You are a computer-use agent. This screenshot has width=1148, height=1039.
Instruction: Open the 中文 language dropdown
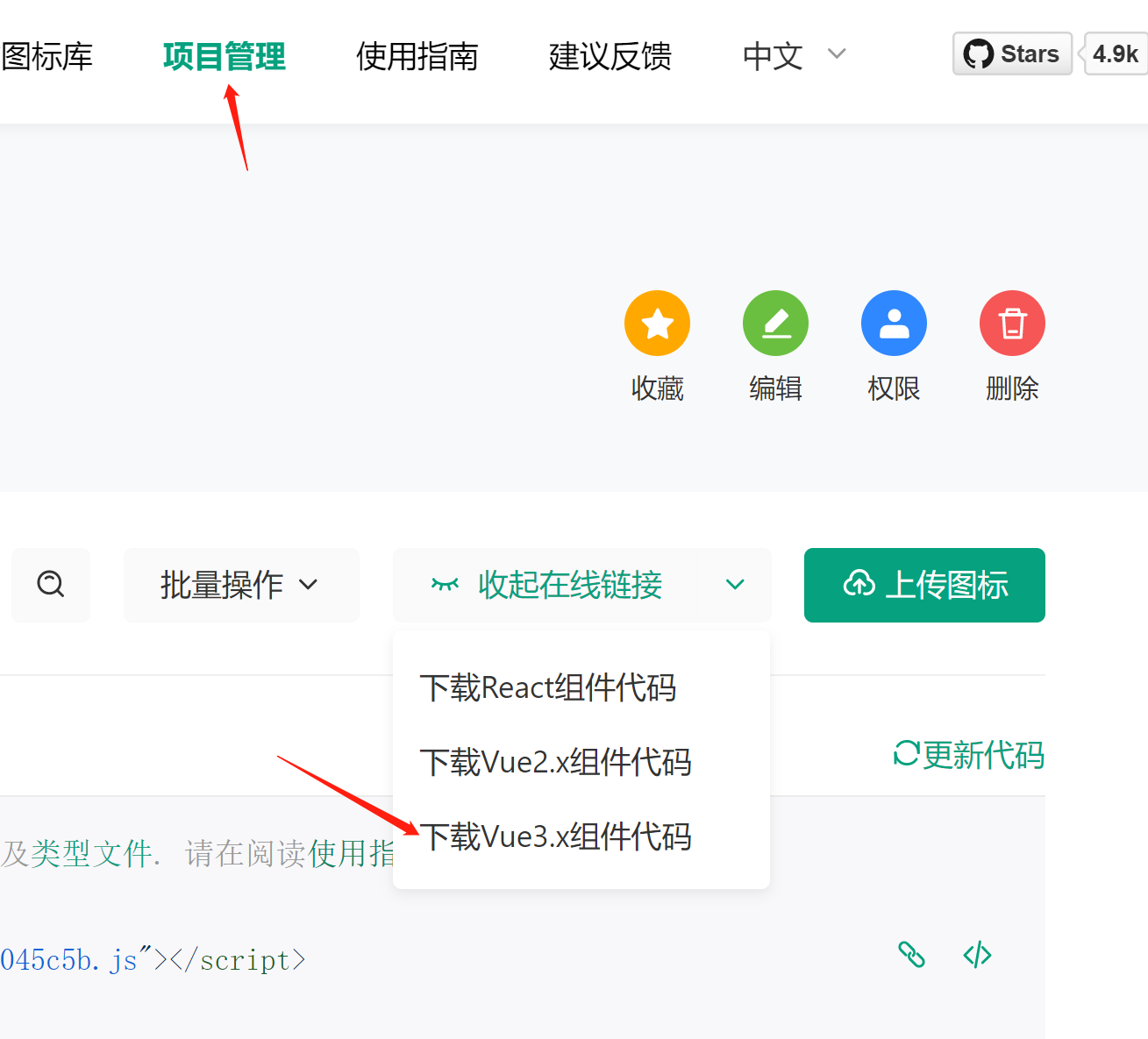[794, 56]
